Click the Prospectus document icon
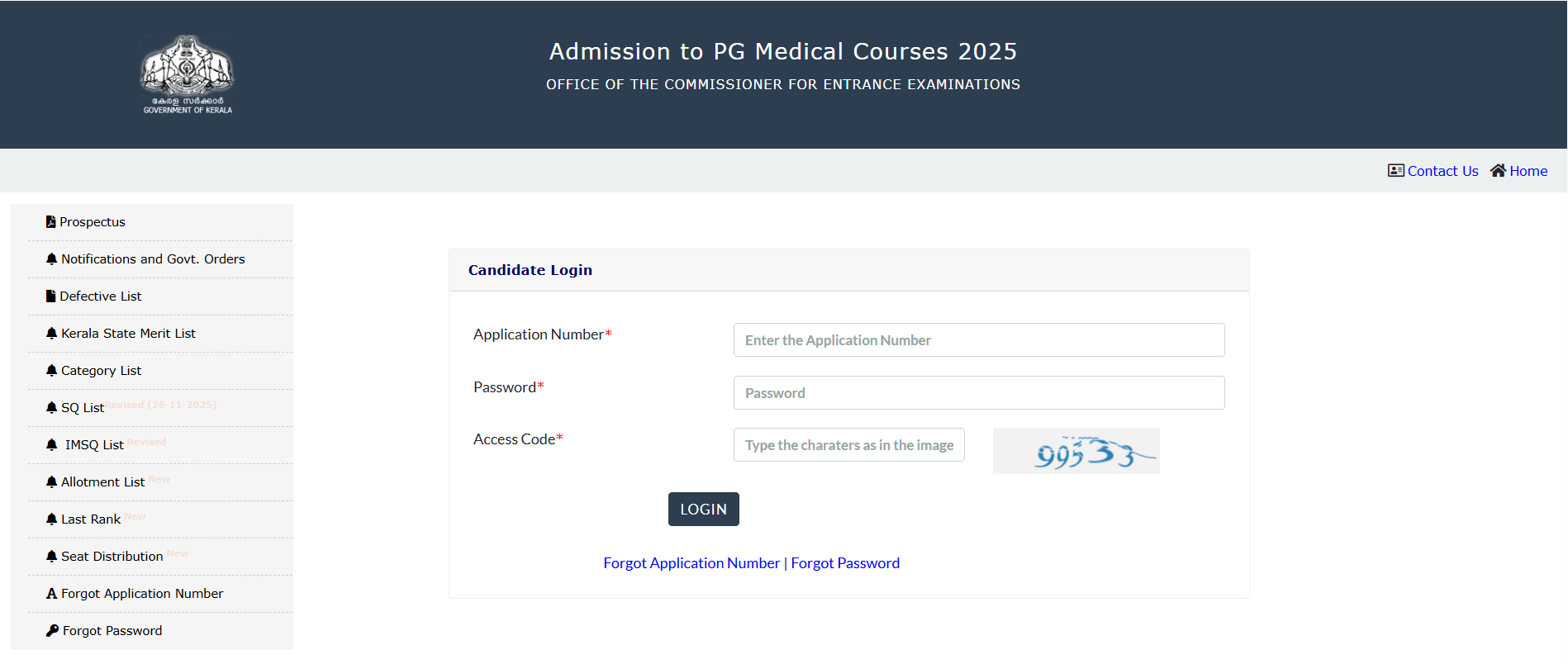Image resolution: width=1568 pixels, height=664 pixels. point(50,221)
